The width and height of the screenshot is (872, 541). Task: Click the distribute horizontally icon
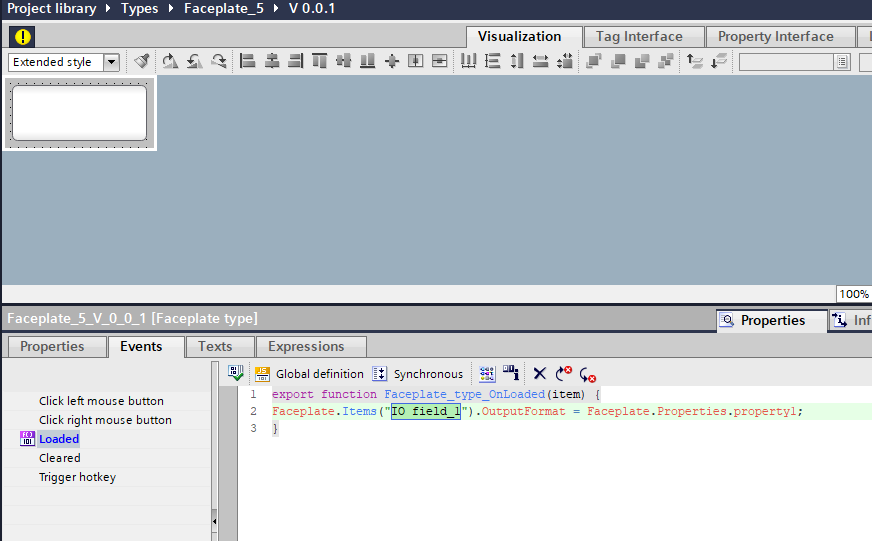coord(468,61)
